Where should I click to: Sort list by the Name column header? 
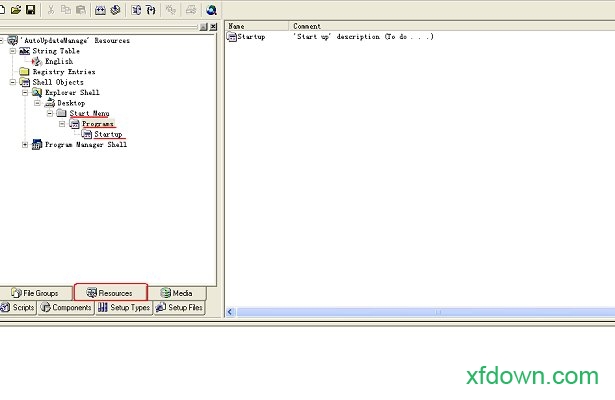(x=257, y=26)
